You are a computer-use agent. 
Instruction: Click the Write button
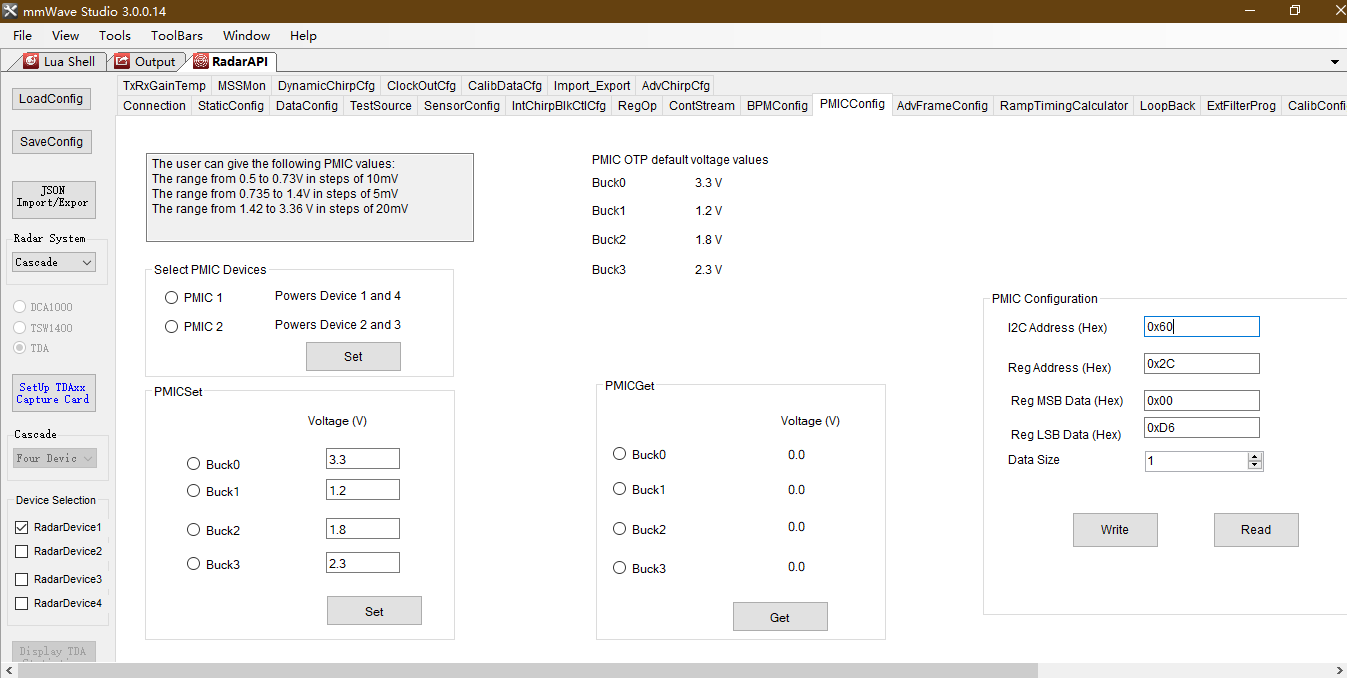point(1115,530)
